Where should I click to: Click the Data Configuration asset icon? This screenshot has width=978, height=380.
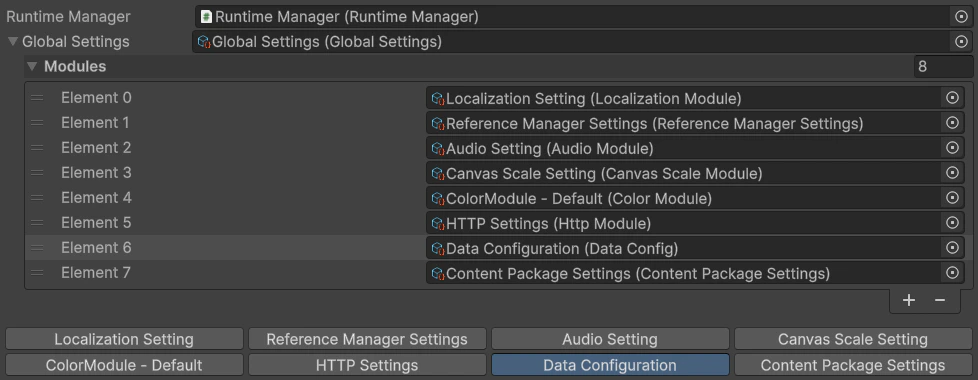(438, 248)
